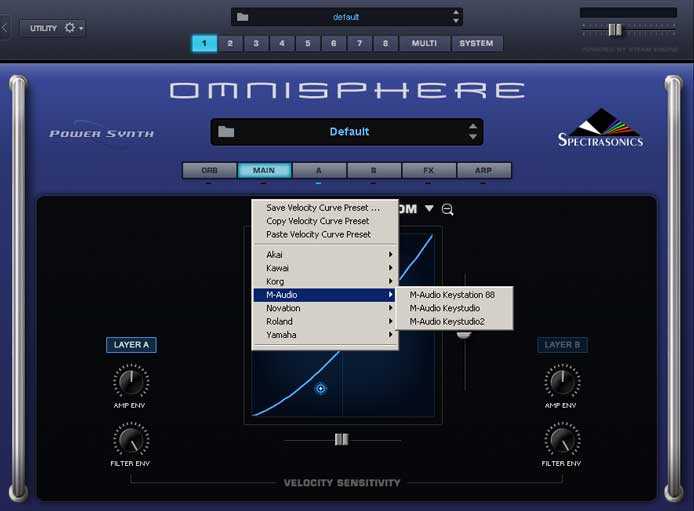Screen dimensions: 694x511
Task: Select part 7 button
Action: (359, 43)
